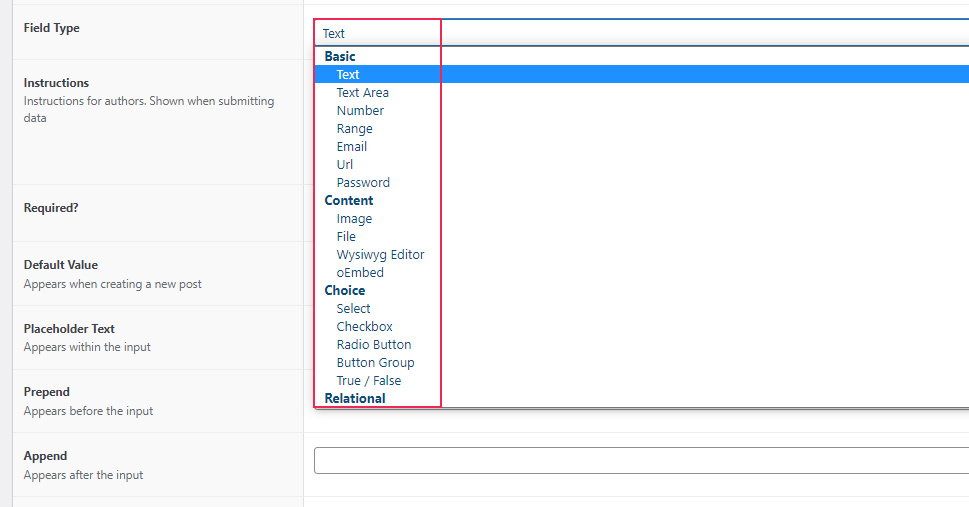Screen dimensions: 969x507
Task: Pick oEmbed field type
Action: tap(360, 272)
